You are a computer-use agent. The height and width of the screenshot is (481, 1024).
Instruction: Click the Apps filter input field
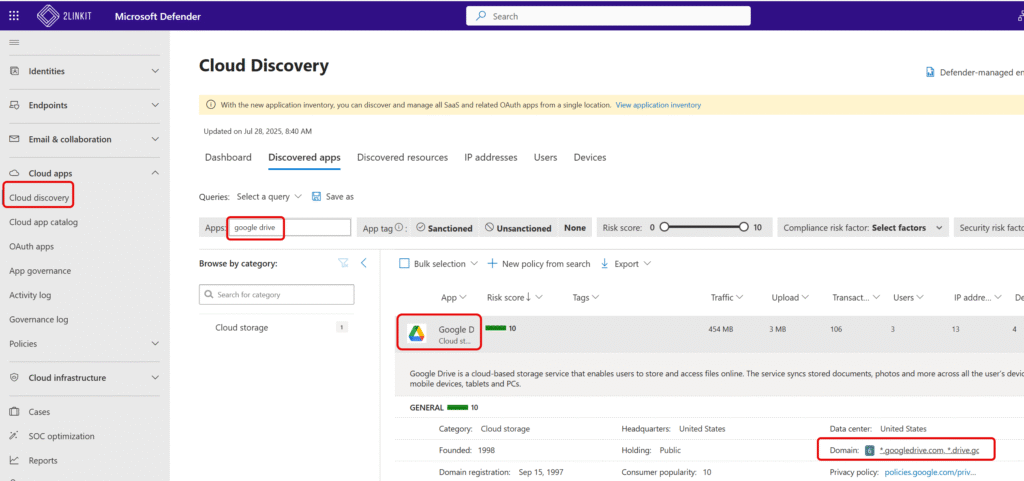290,228
